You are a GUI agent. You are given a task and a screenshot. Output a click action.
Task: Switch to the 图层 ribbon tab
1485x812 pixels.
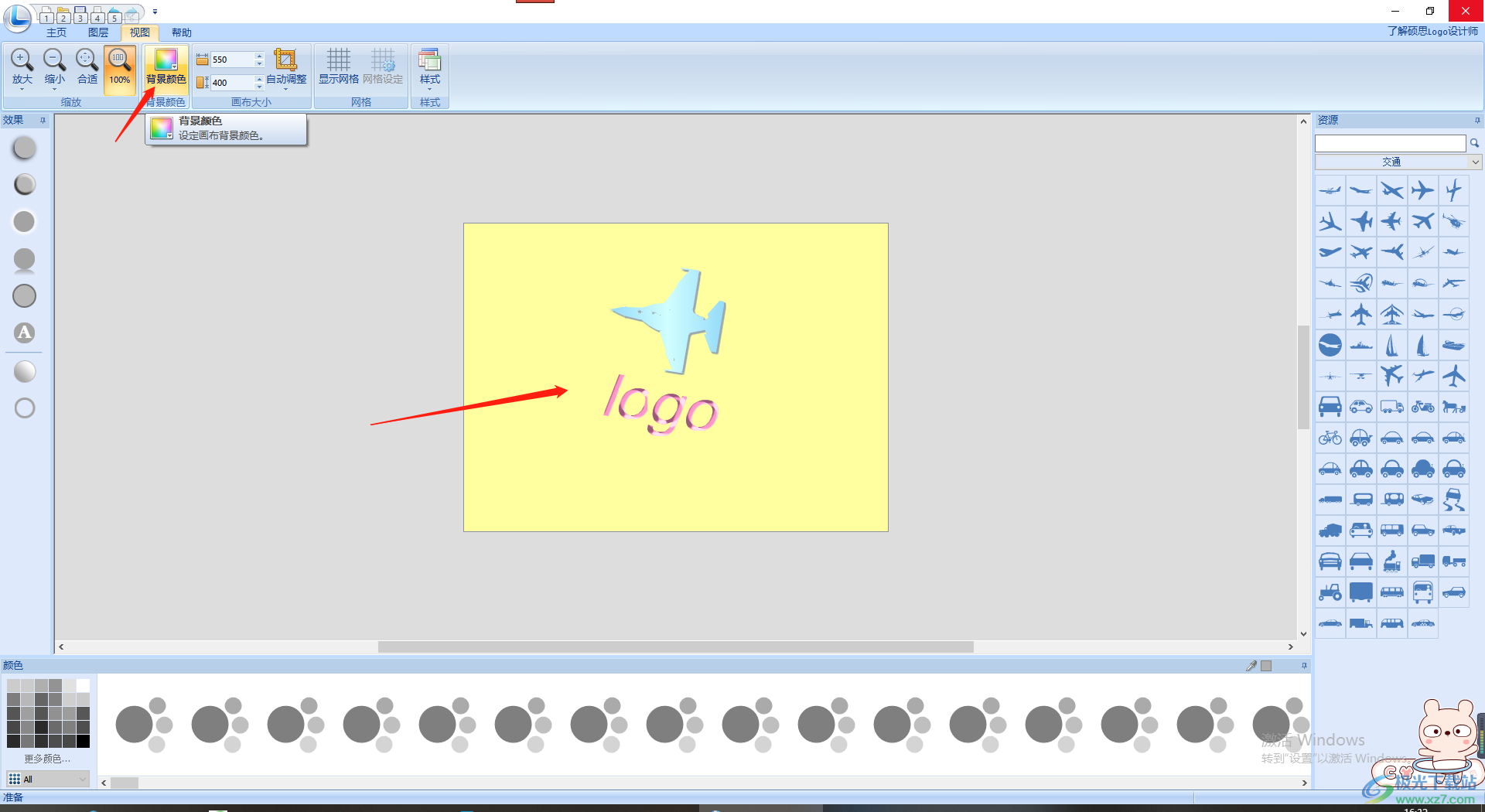[x=98, y=32]
